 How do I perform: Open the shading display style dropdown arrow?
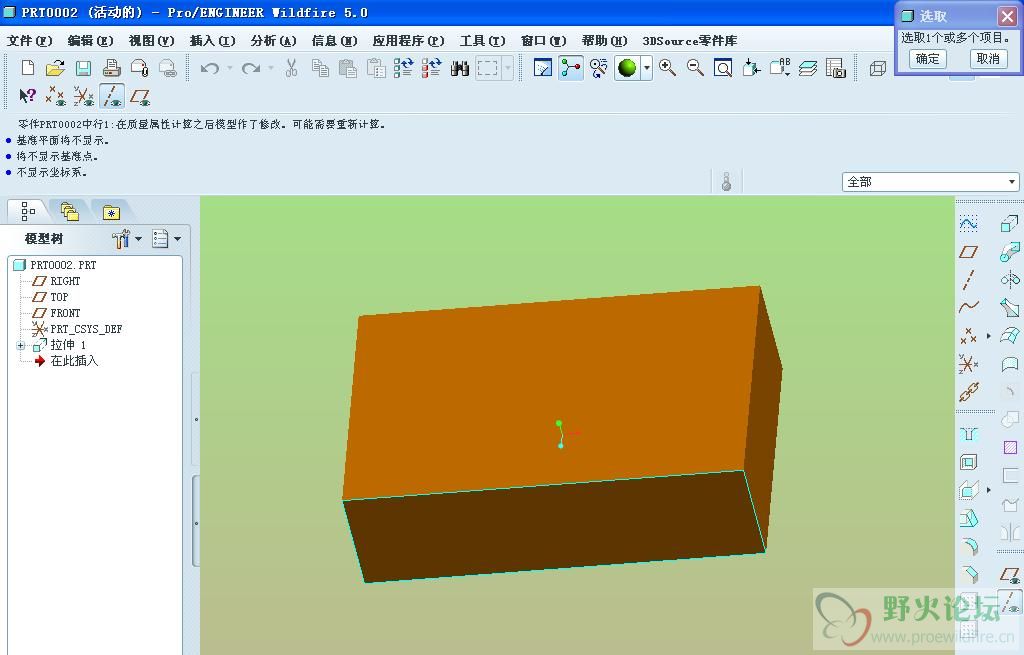[x=646, y=68]
